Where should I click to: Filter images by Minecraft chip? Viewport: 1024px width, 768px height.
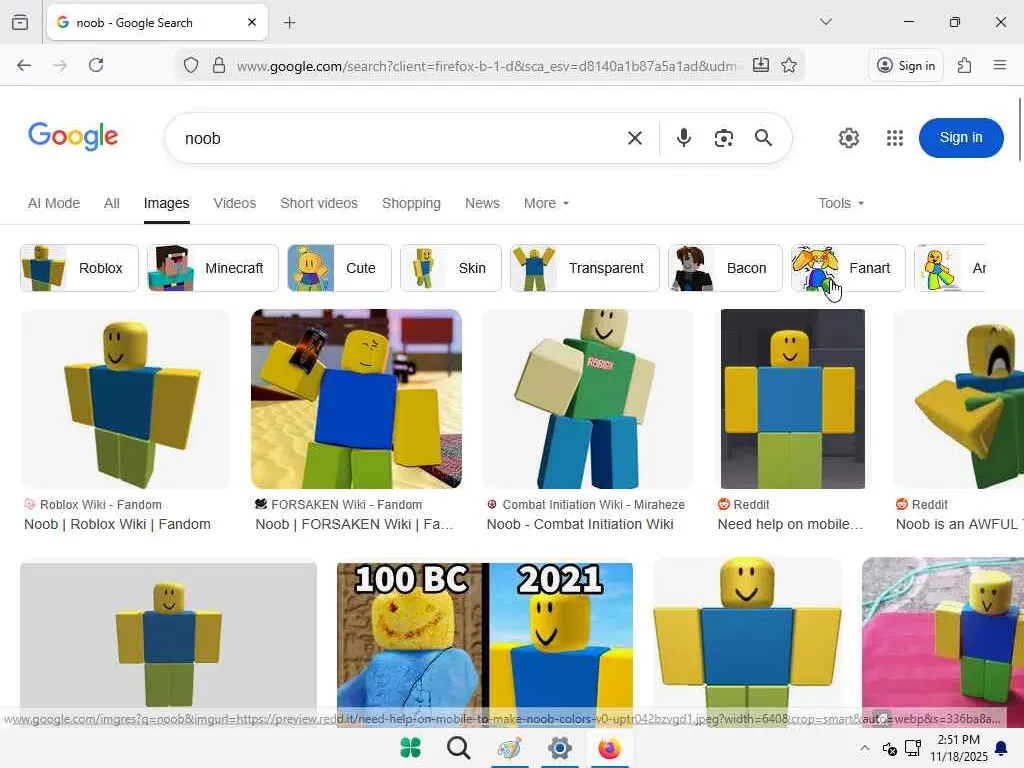[213, 268]
